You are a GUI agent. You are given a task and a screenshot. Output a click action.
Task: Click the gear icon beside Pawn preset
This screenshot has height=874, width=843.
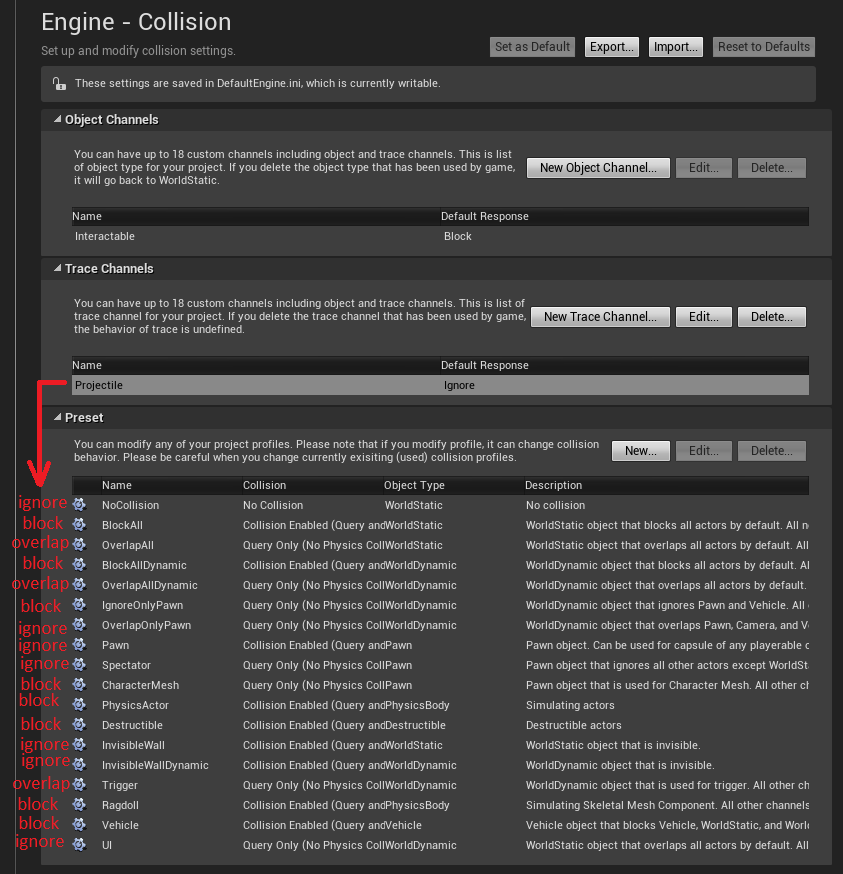coord(80,645)
